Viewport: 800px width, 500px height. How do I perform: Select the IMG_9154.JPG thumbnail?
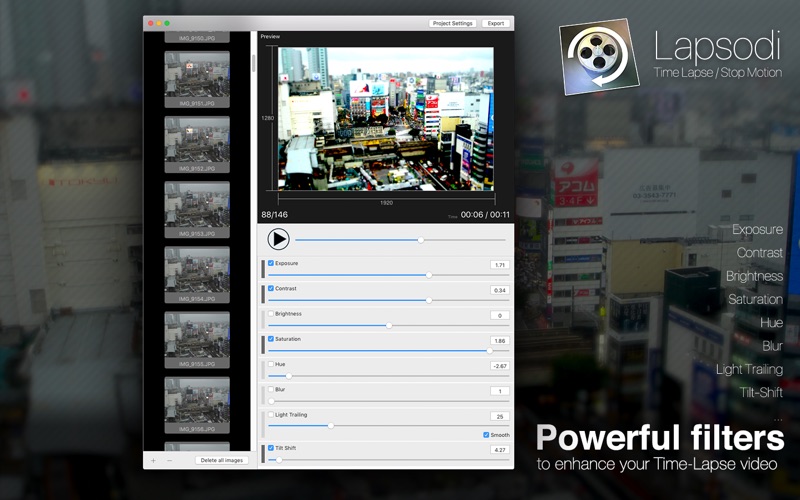click(x=197, y=270)
